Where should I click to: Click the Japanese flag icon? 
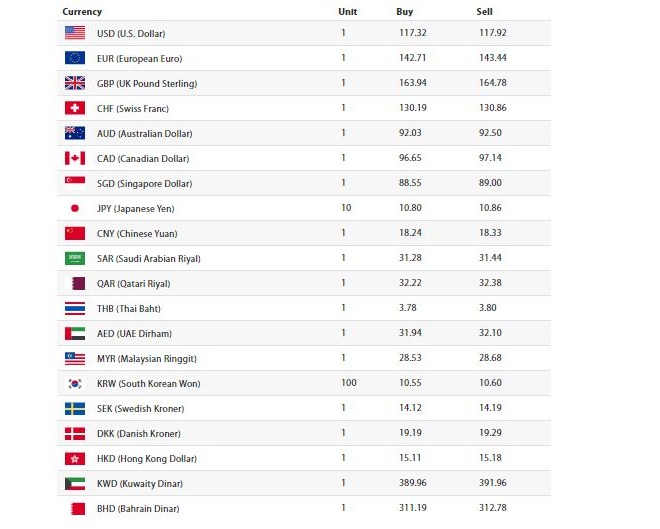(75, 208)
